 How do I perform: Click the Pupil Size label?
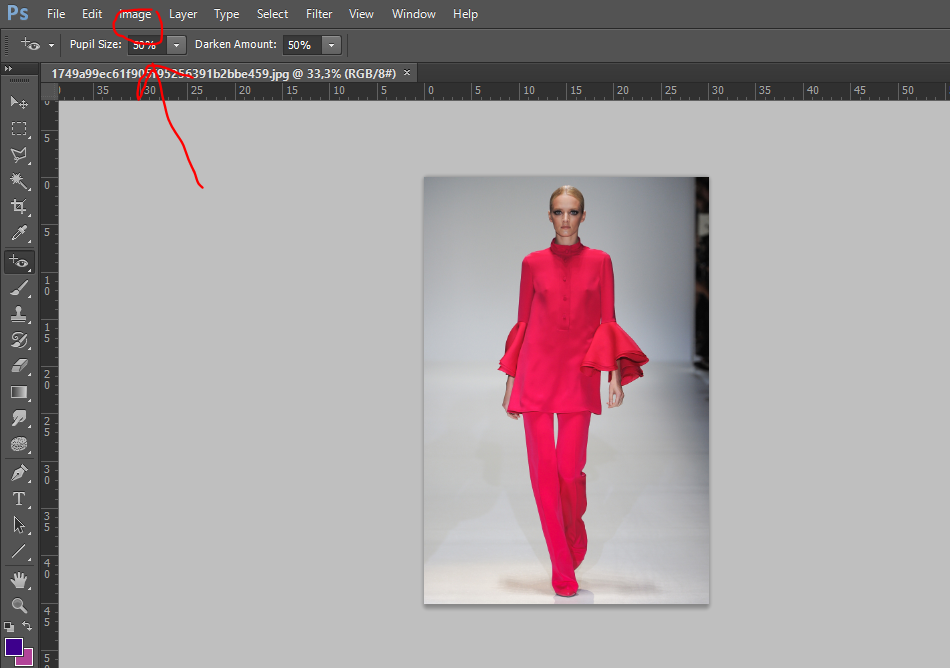(96, 44)
